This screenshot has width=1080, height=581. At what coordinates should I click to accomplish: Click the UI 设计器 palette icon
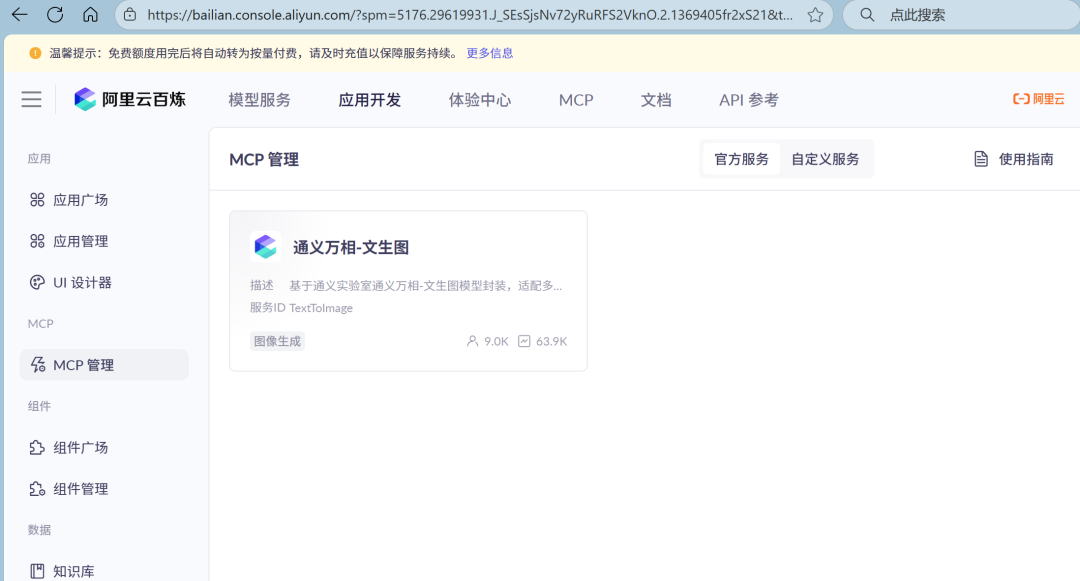point(37,282)
